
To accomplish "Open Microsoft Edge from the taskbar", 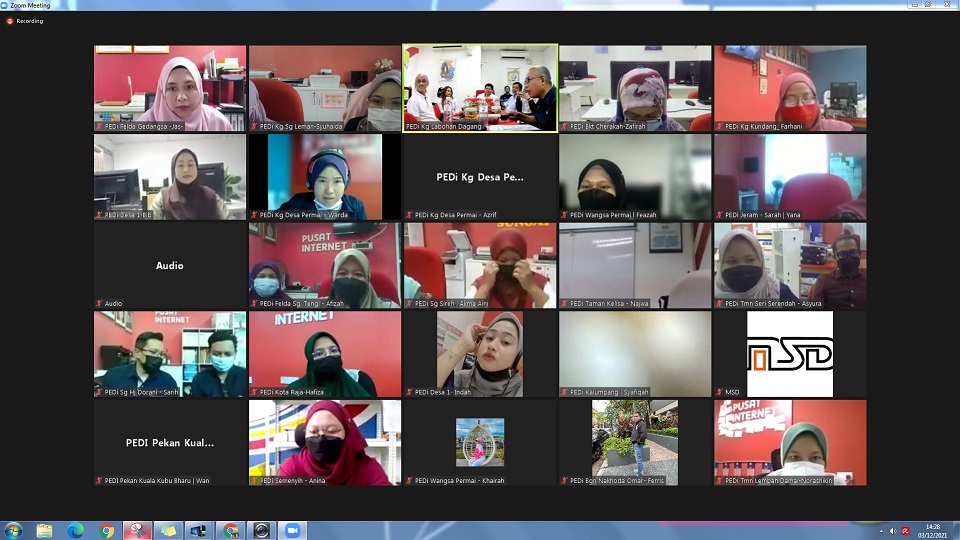I will point(75,530).
